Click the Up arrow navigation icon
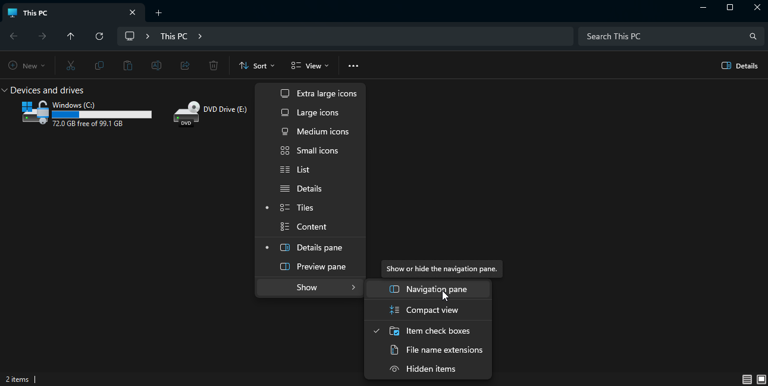Image resolution: width=768 pixels, height=386 pixels. [x=71, y=36]
